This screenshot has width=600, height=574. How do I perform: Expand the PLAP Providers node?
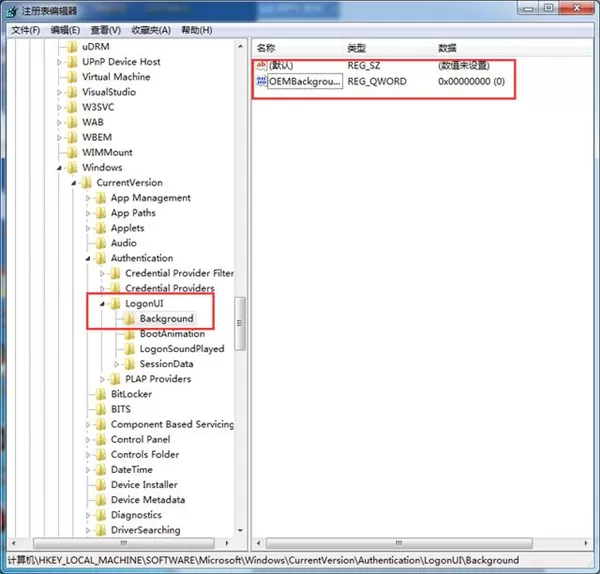coord(102,379)
